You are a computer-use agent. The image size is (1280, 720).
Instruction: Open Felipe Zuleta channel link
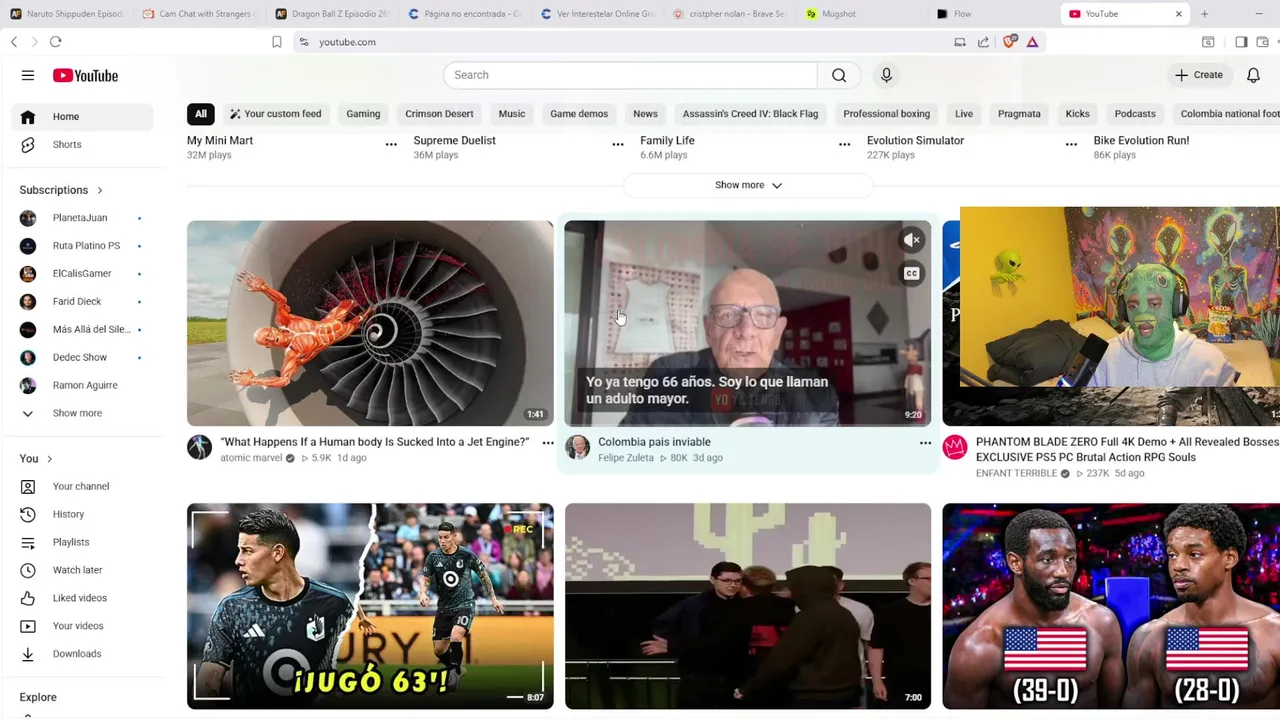626,458
